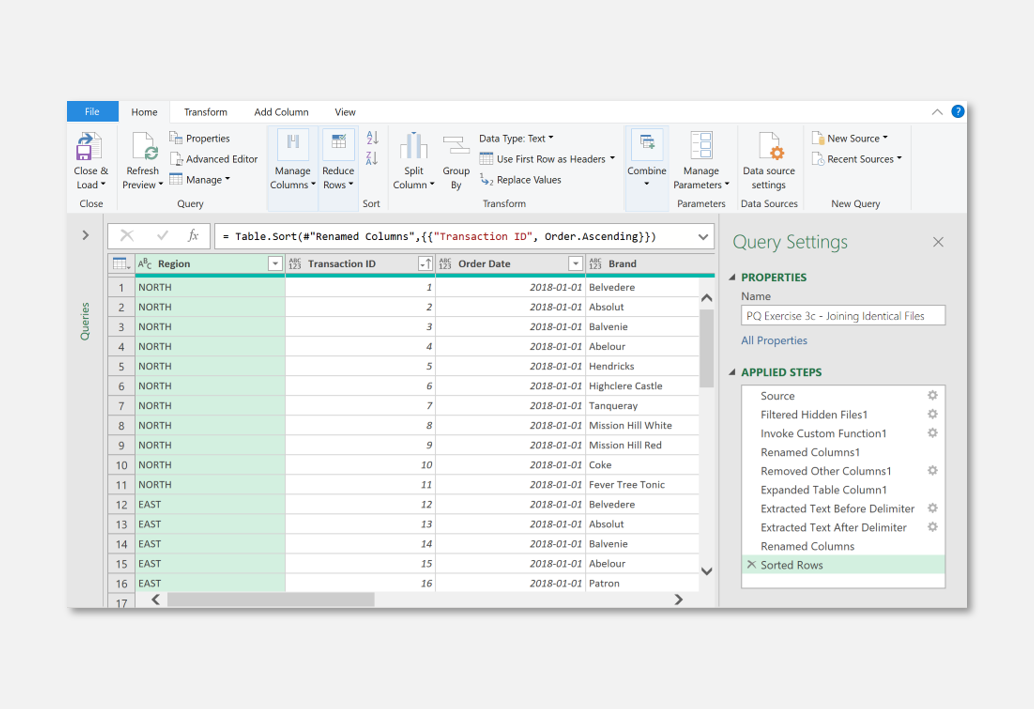Open the Region column filter dropdown
Image resolution: width=1034 pixels, height=709 pixels.
point(275,264)
